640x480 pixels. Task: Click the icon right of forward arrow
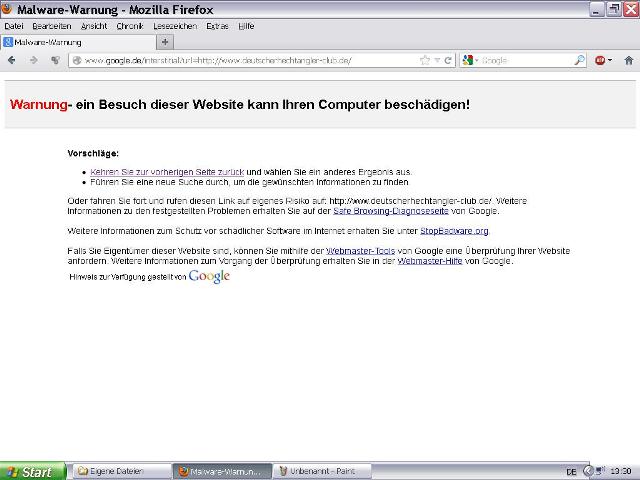click(x=55, y=60)
